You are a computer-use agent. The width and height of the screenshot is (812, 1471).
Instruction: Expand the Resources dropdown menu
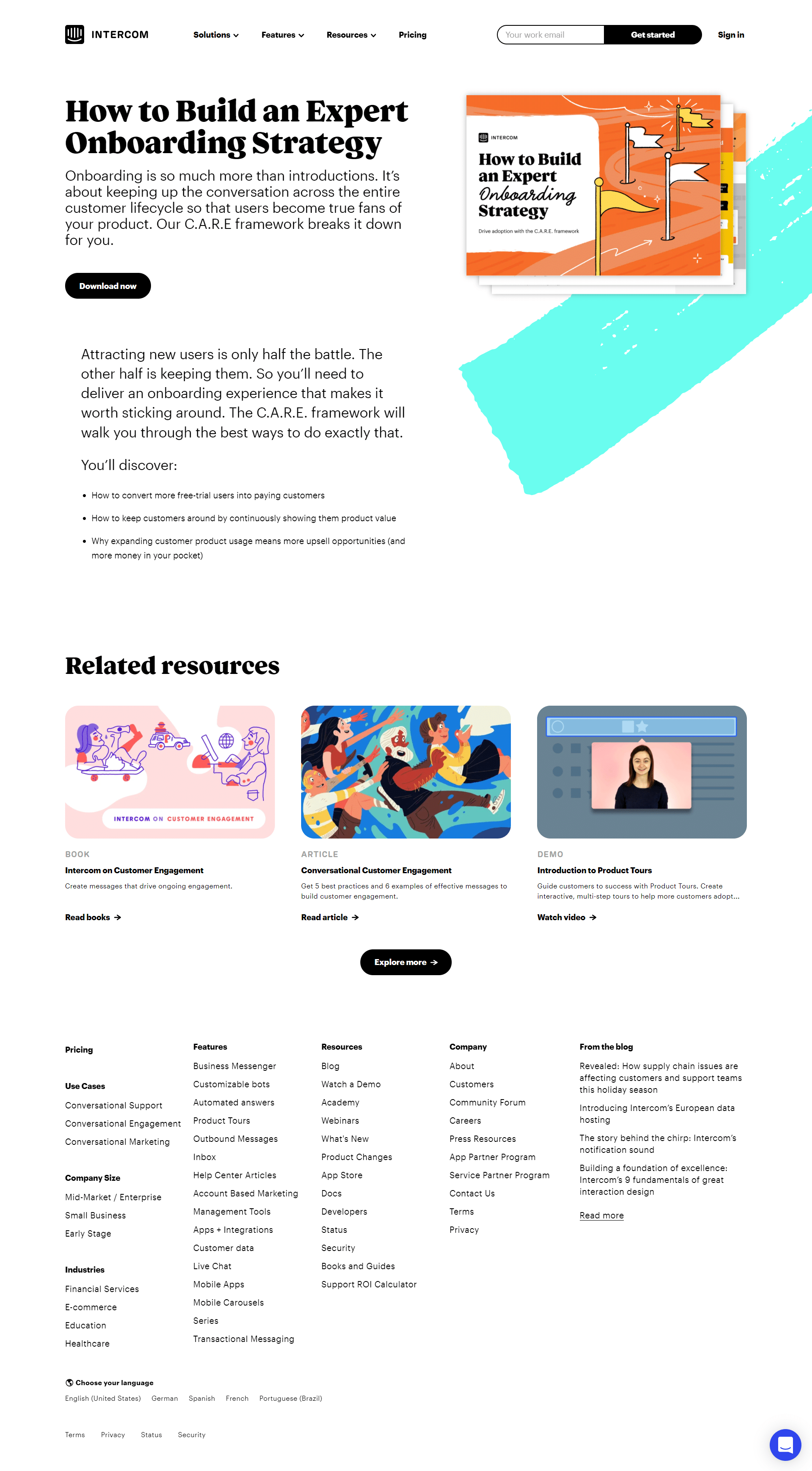pos(350,34)
